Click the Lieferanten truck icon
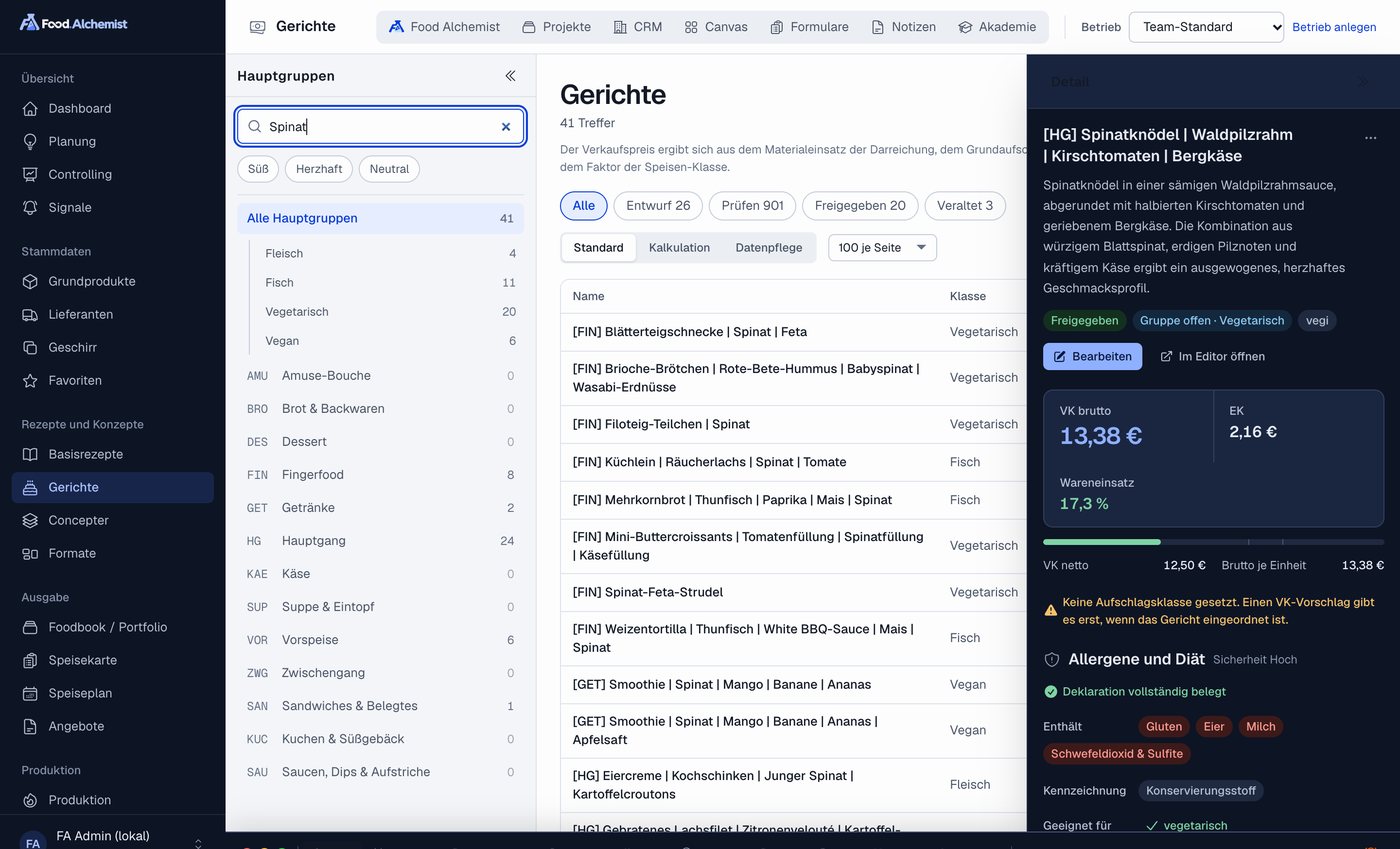This screenshot has width=1400, height=849. point(30,314)
